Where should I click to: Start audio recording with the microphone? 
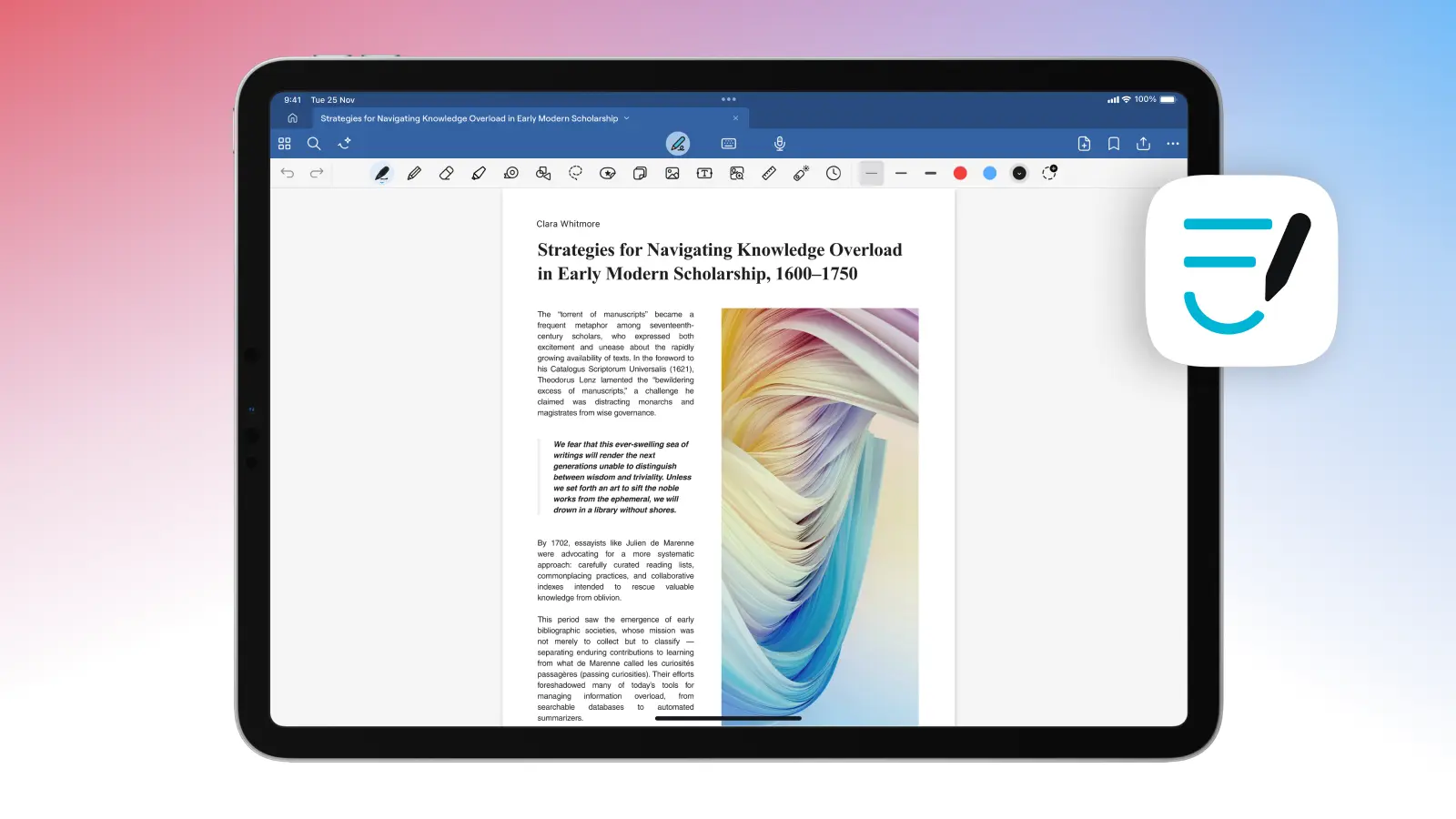click(x=780, y=144)
